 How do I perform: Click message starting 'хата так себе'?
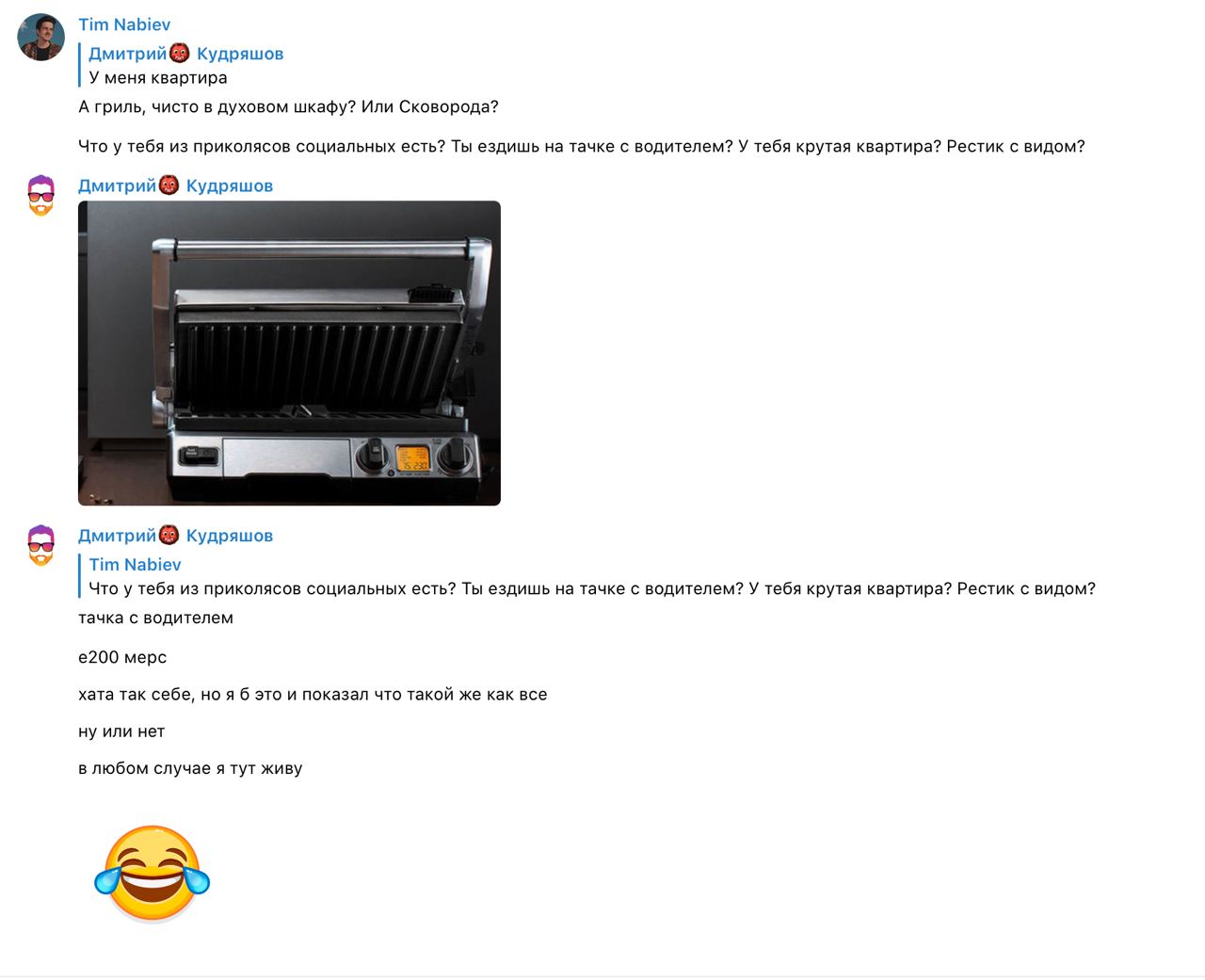[x=313, y=695]
